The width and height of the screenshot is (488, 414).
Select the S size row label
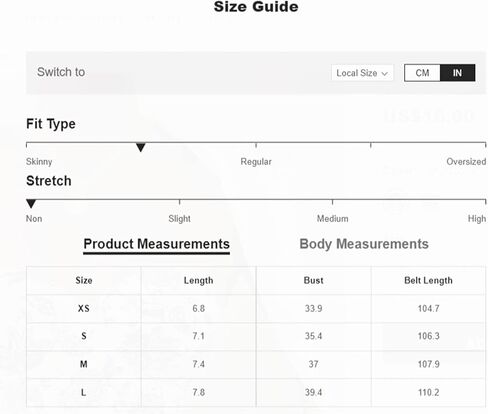[84, 336]
